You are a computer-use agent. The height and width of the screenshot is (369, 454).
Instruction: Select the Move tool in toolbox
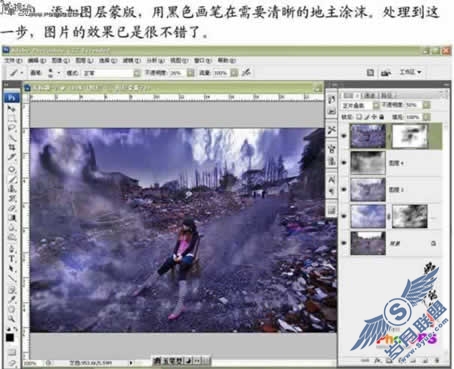[x=11, y=109]
